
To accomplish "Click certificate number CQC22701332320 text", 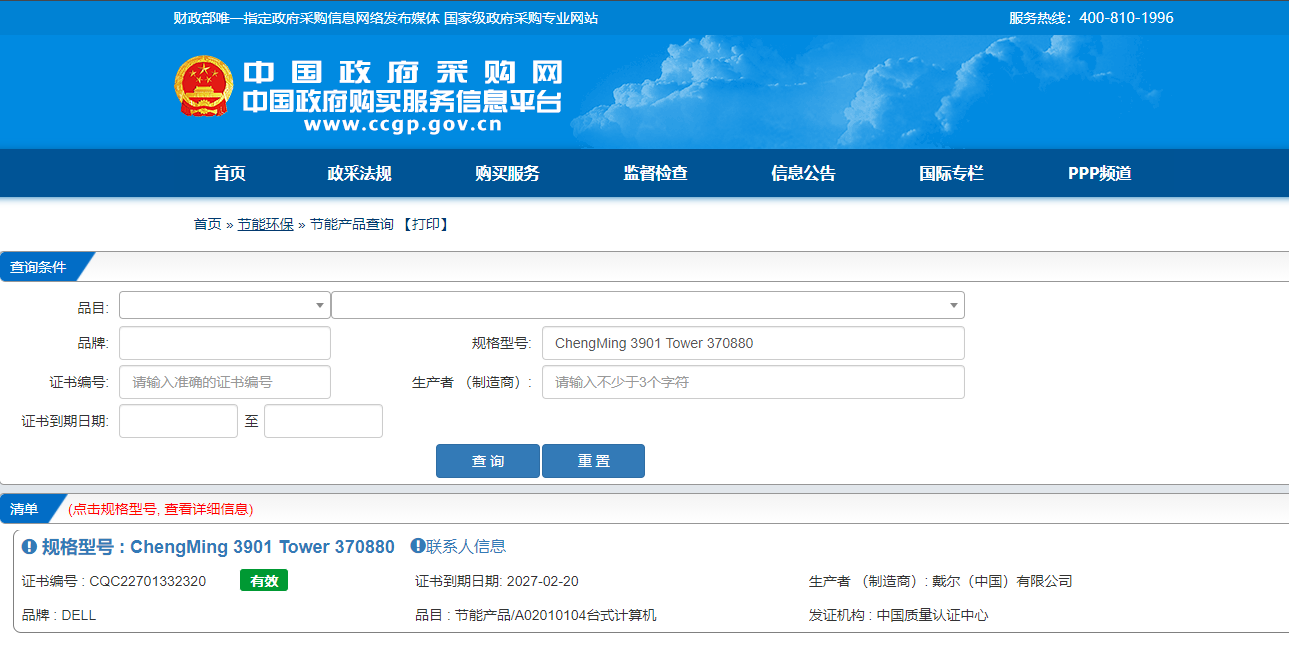I will [x=148, y=581].
